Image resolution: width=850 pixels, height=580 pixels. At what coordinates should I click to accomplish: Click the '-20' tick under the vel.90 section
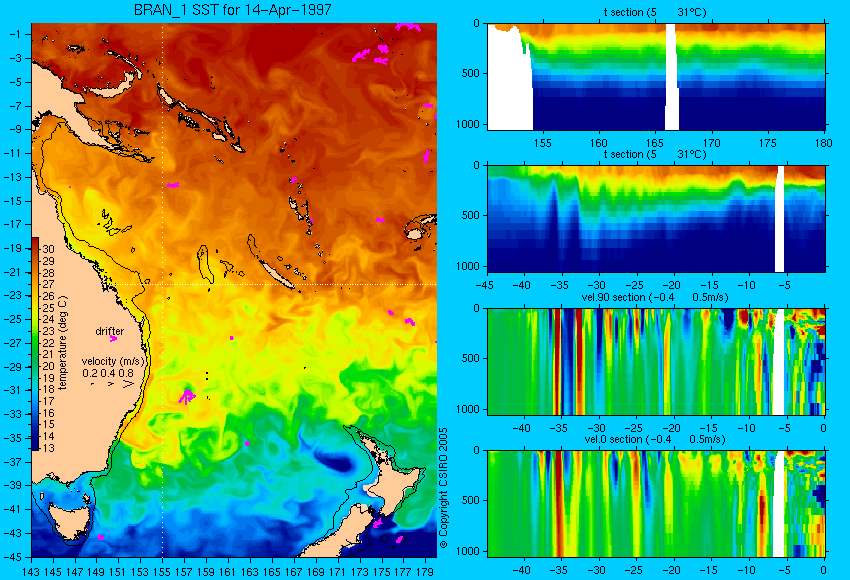[x=672, y=428]
